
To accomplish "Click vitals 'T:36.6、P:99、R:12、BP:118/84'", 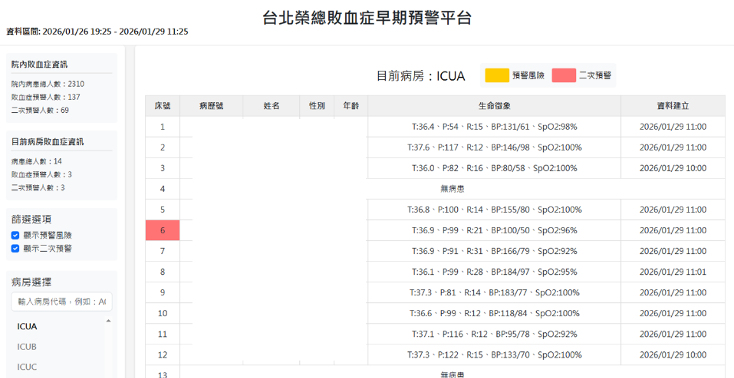I will coord(494,313).
